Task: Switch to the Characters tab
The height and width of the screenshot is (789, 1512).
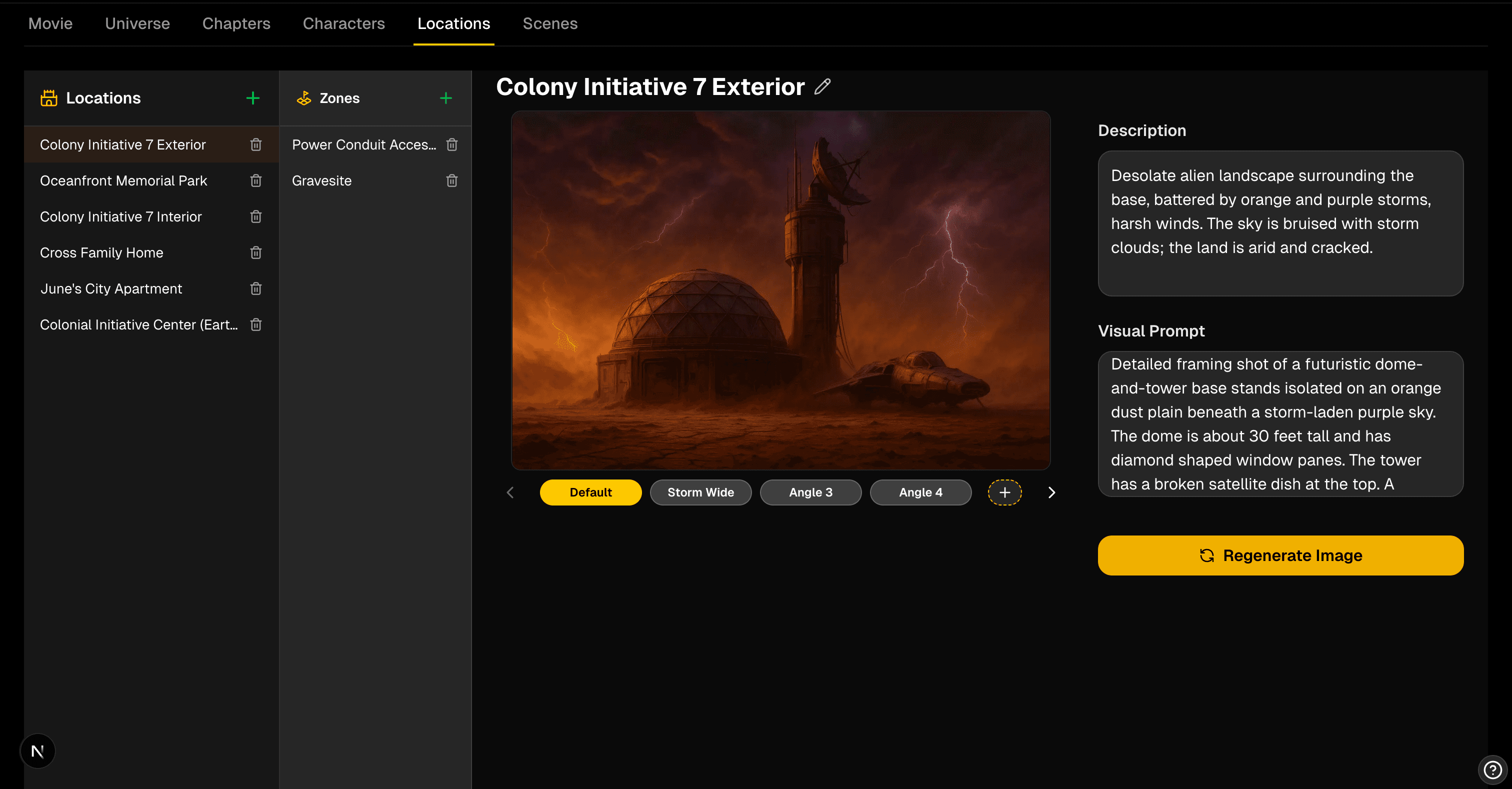Action: tap(343, 23)
